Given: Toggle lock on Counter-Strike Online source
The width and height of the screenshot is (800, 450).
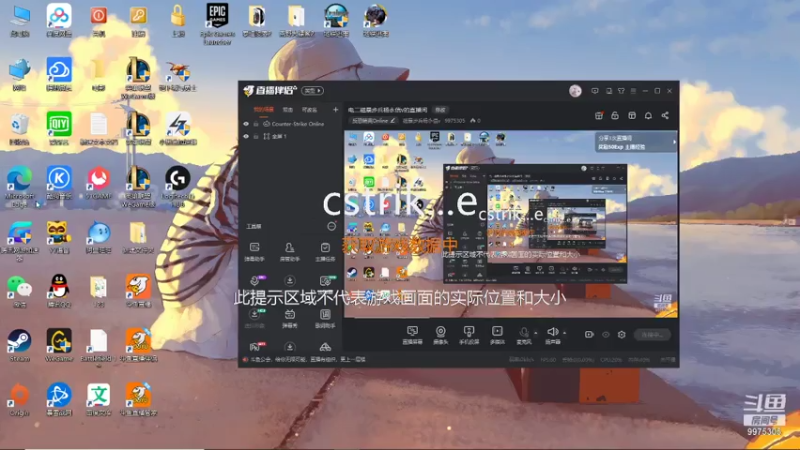Looking at the screenshot, I should click(256, 124).
